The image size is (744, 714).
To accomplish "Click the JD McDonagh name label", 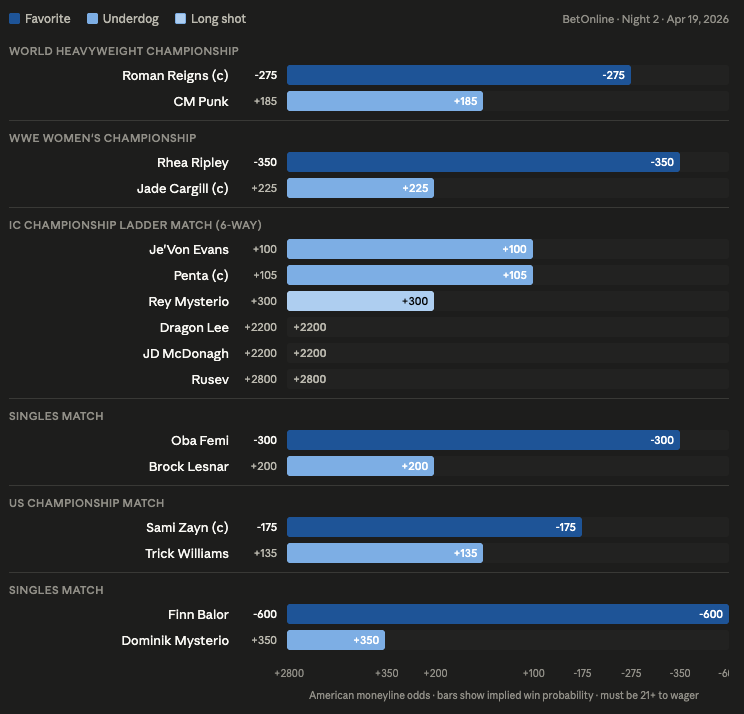I will [185, 353].
